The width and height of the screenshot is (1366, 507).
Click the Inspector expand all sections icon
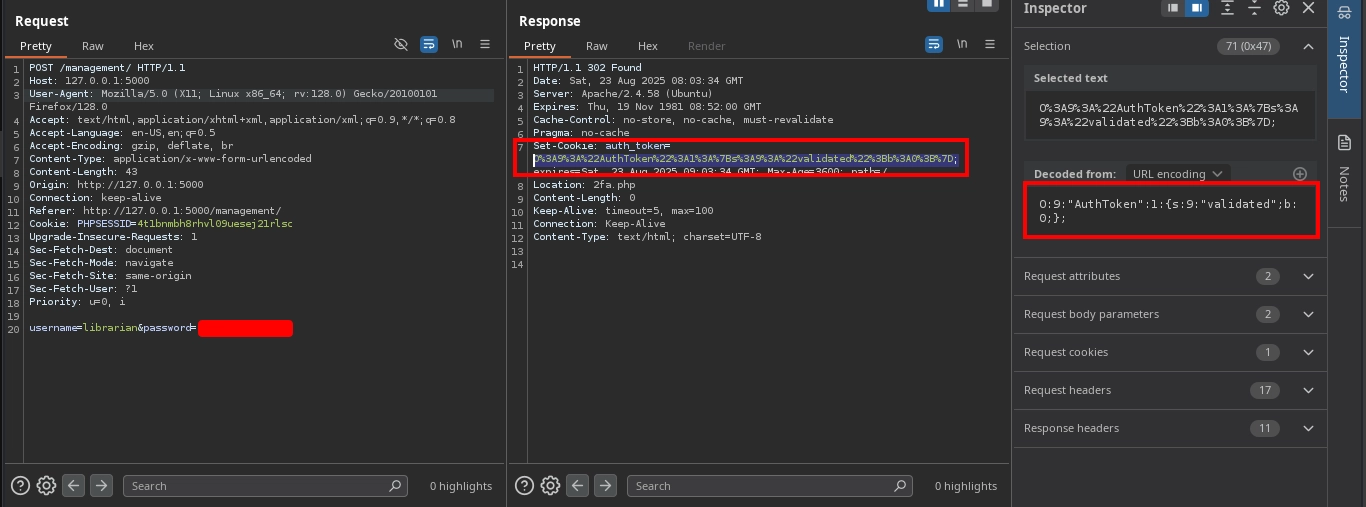pos(1227,8)
